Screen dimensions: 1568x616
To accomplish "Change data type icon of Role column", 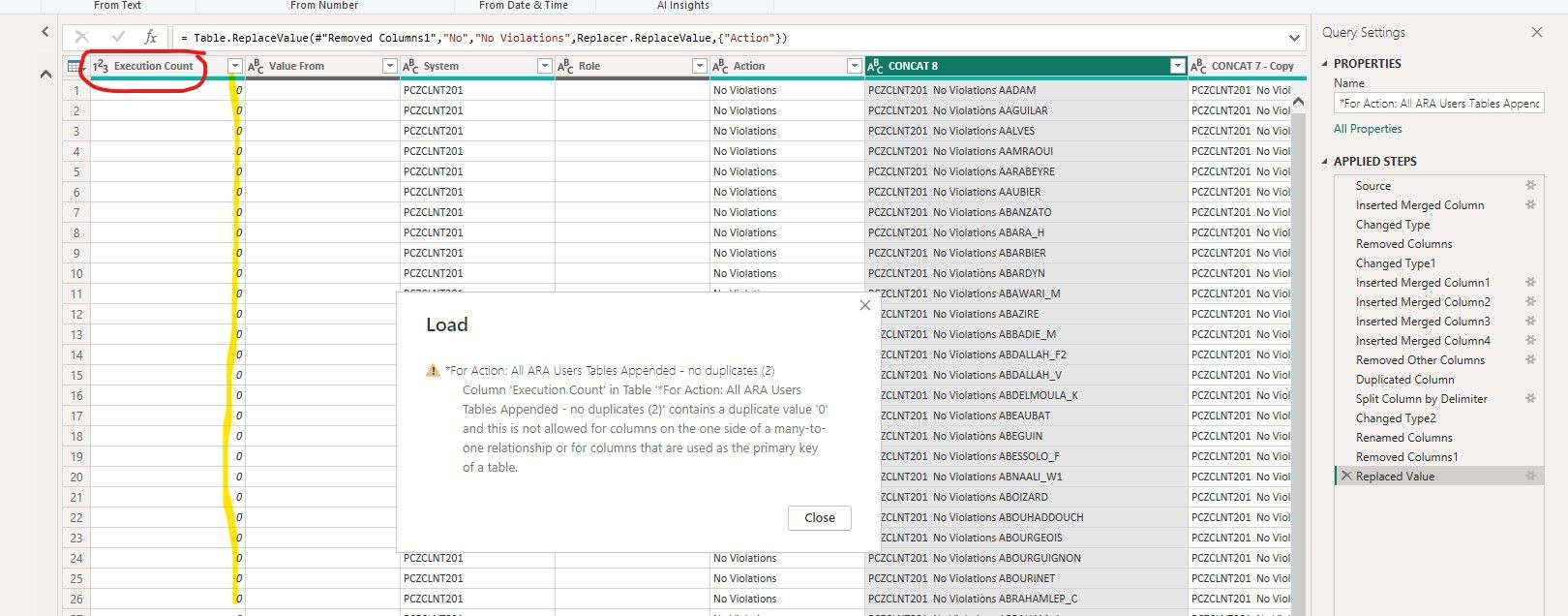I will [x=565, y=66].
